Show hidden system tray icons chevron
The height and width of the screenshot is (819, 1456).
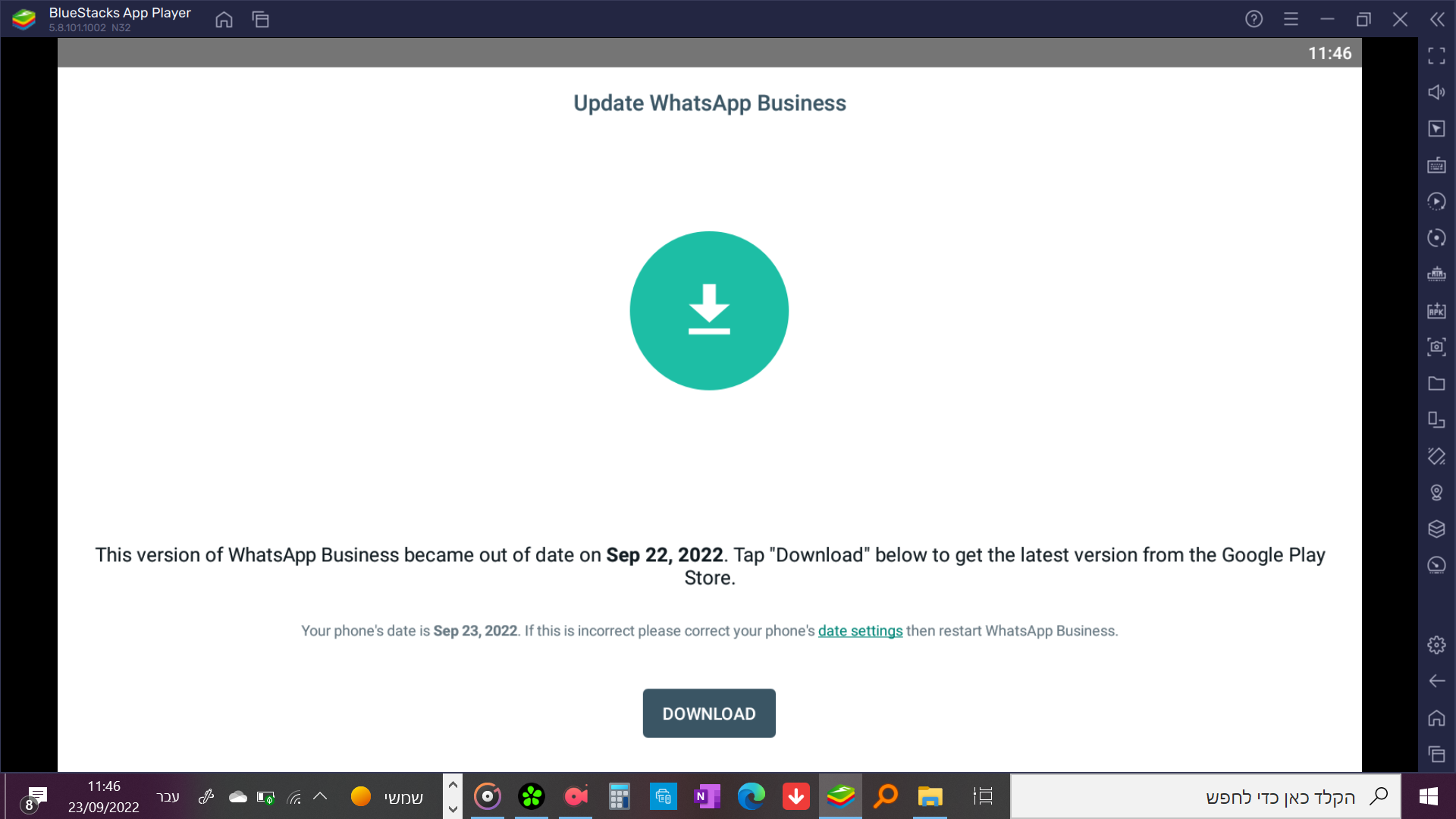320,796
